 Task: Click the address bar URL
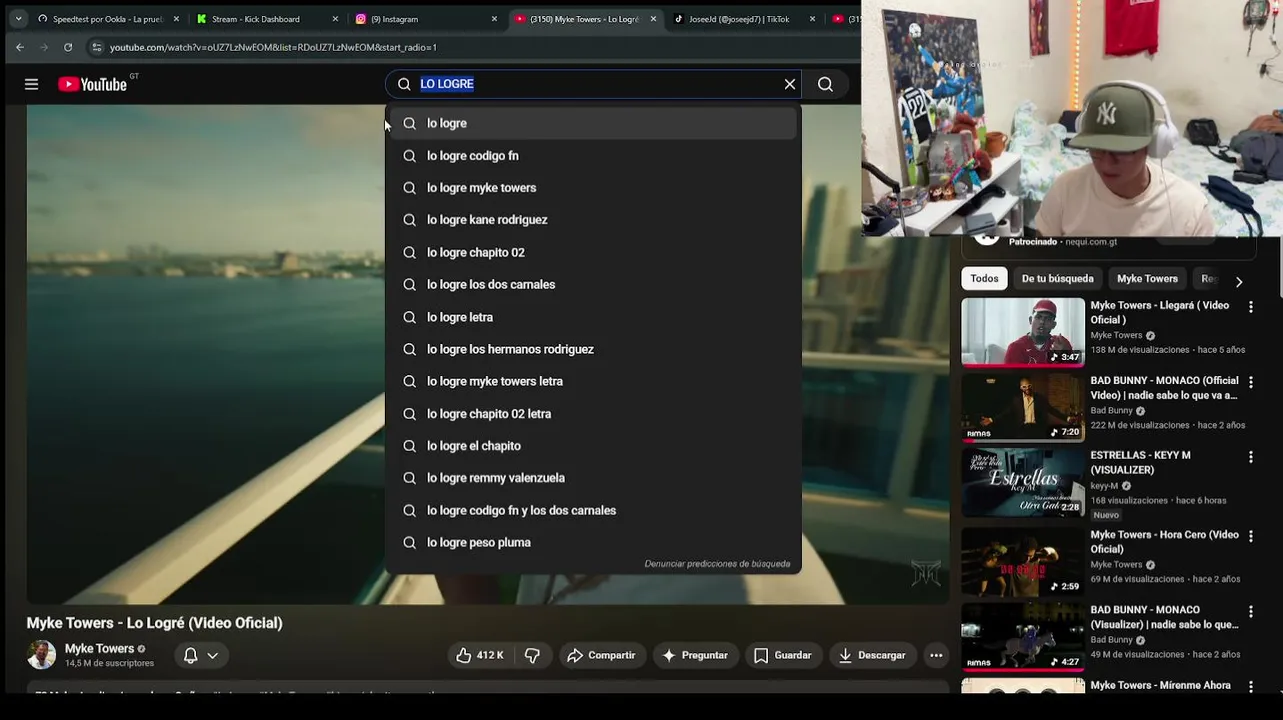point(273,47)
